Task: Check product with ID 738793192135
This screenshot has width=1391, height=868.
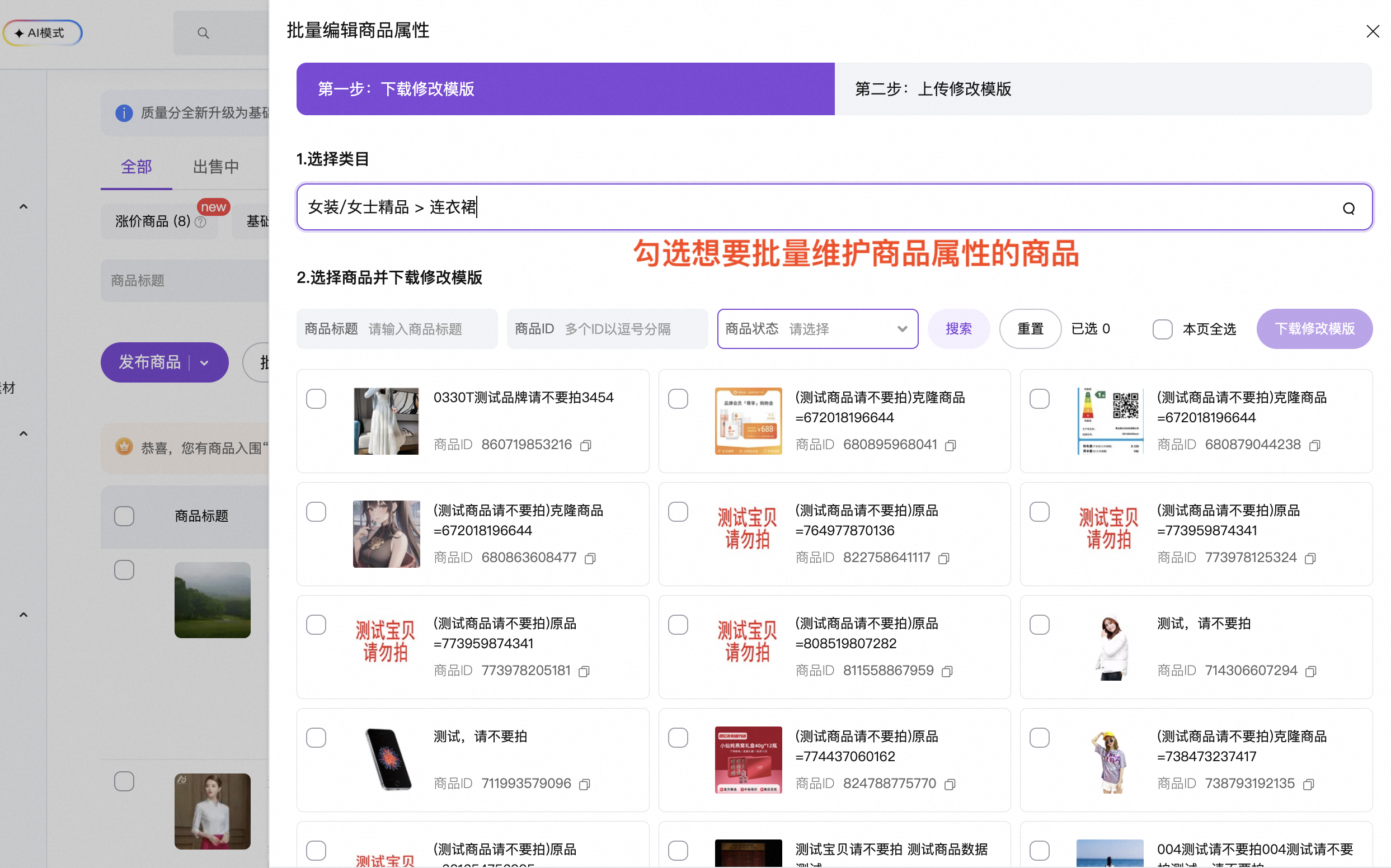Action: pos(1040,738)
